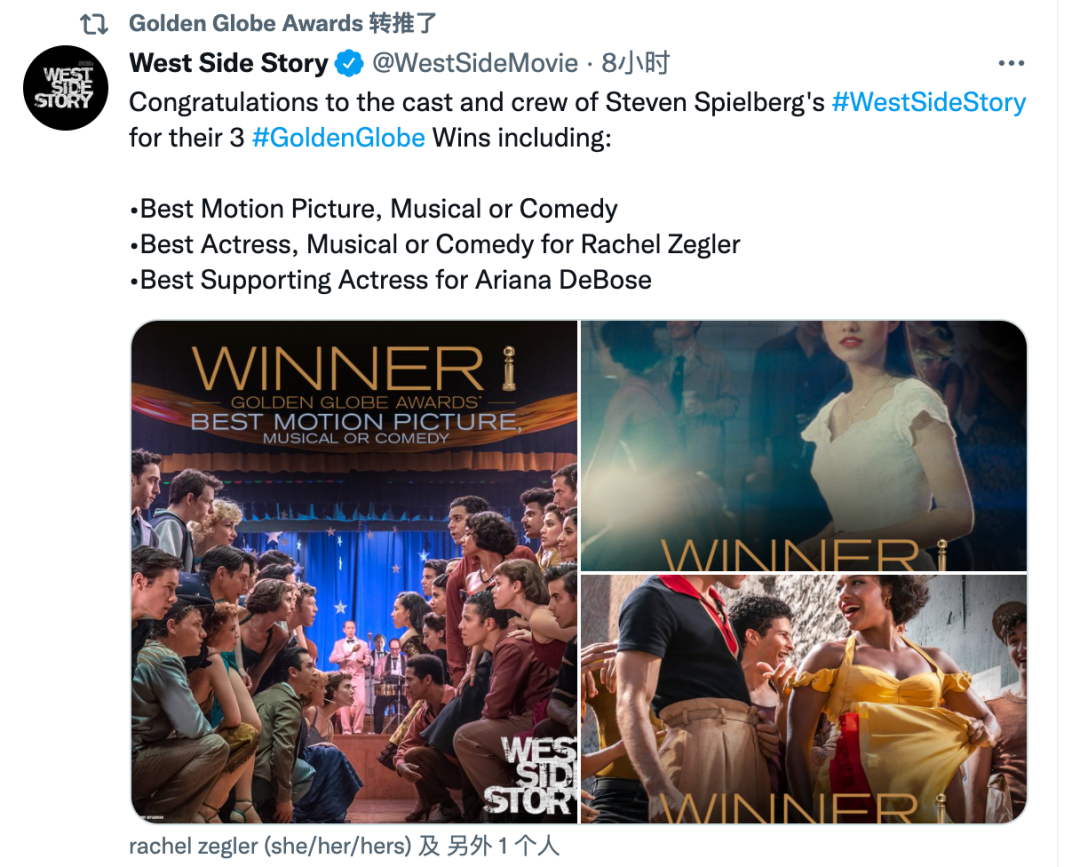Image resolution: width=1080 pixels, height=867 pixels.
Task: Click the retweet icon above the tweet
Action: coord(94,24)
